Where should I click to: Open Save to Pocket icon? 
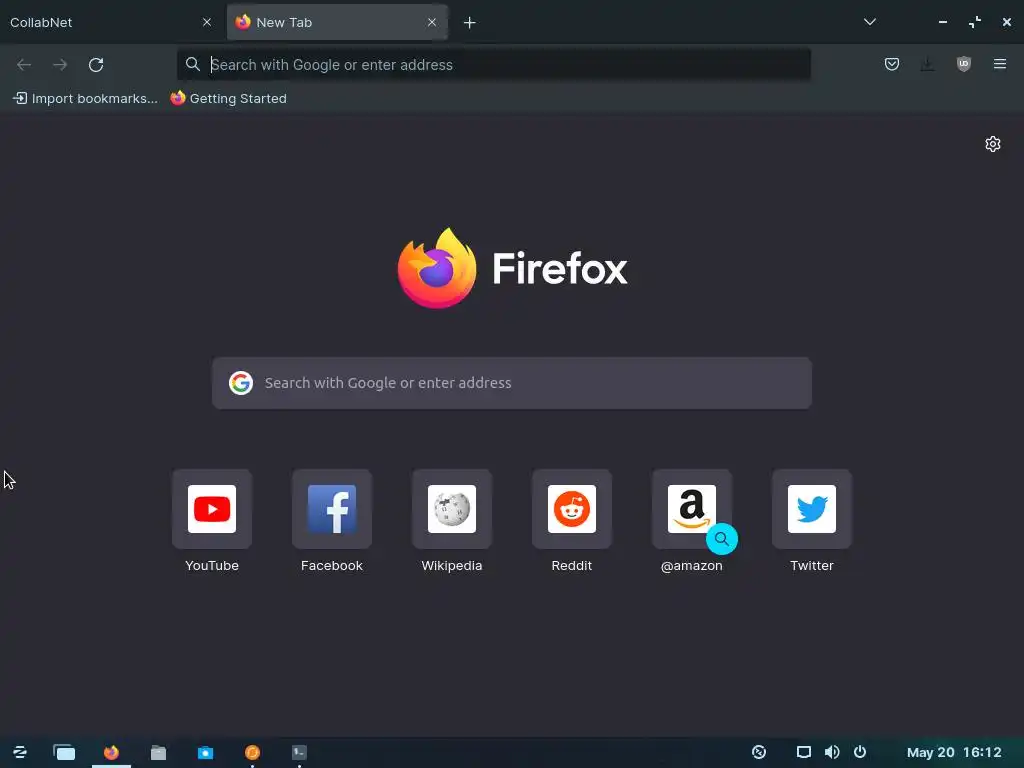coord(891,64)
